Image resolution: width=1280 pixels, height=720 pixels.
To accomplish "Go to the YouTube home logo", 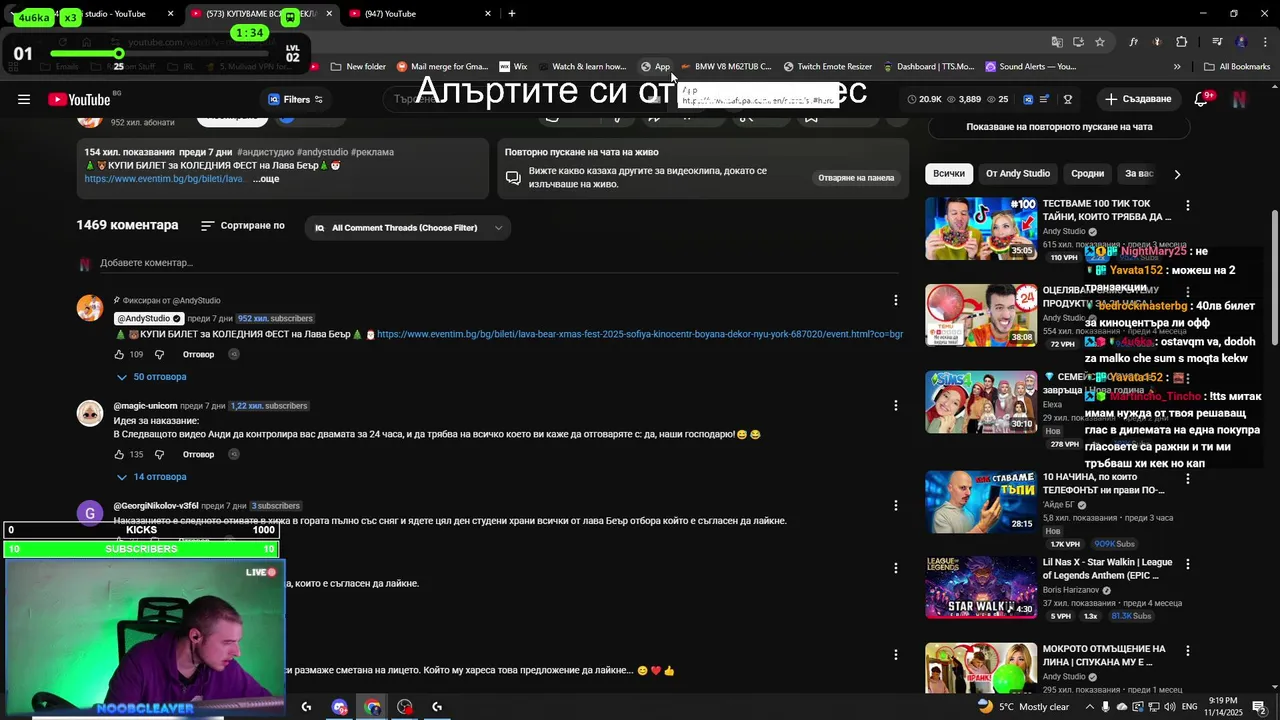I will [78, 99].
